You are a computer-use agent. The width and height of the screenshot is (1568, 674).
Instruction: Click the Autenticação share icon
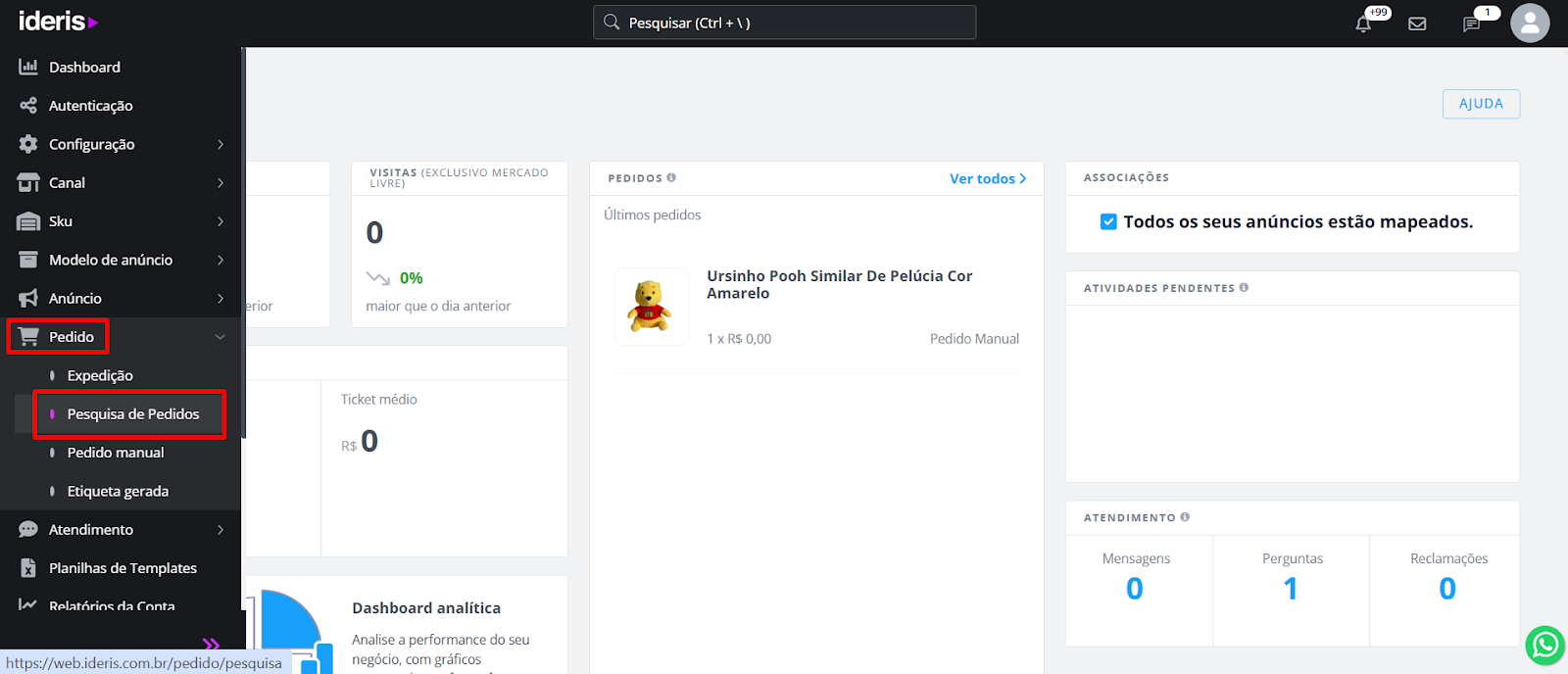click(x=28, y=105)
